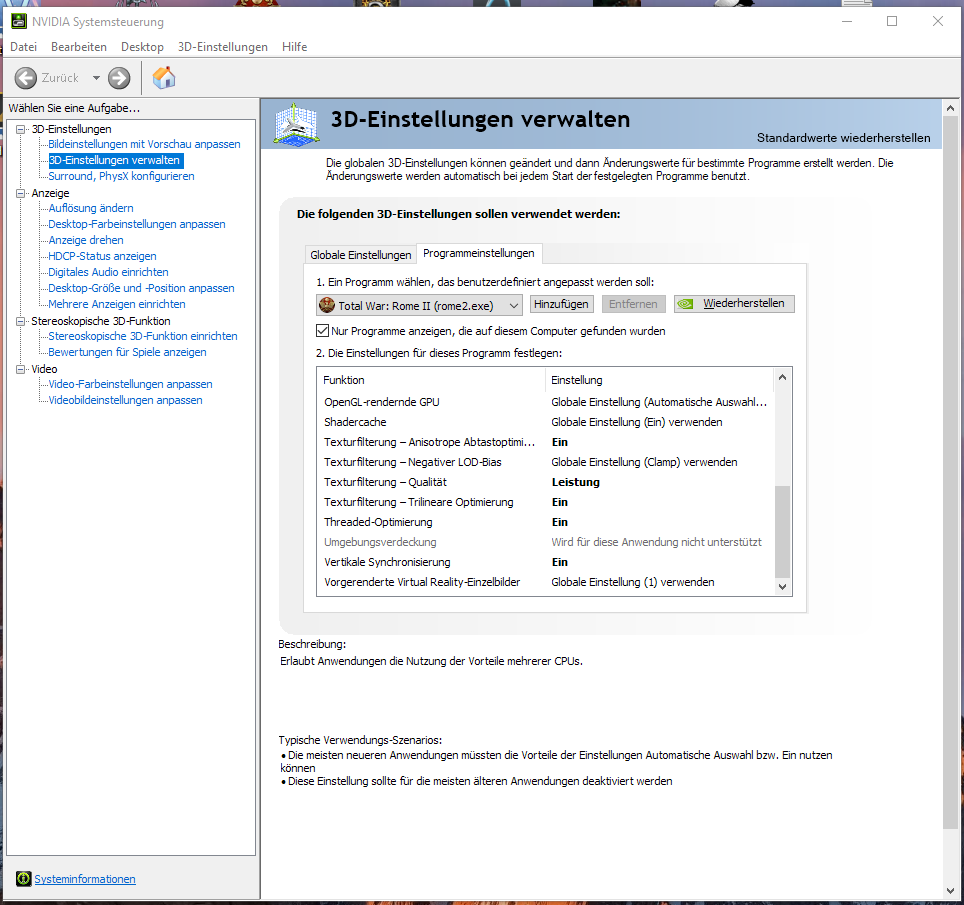
Task: Click the Hinzufügen button
Action: [x=561, y=304]
